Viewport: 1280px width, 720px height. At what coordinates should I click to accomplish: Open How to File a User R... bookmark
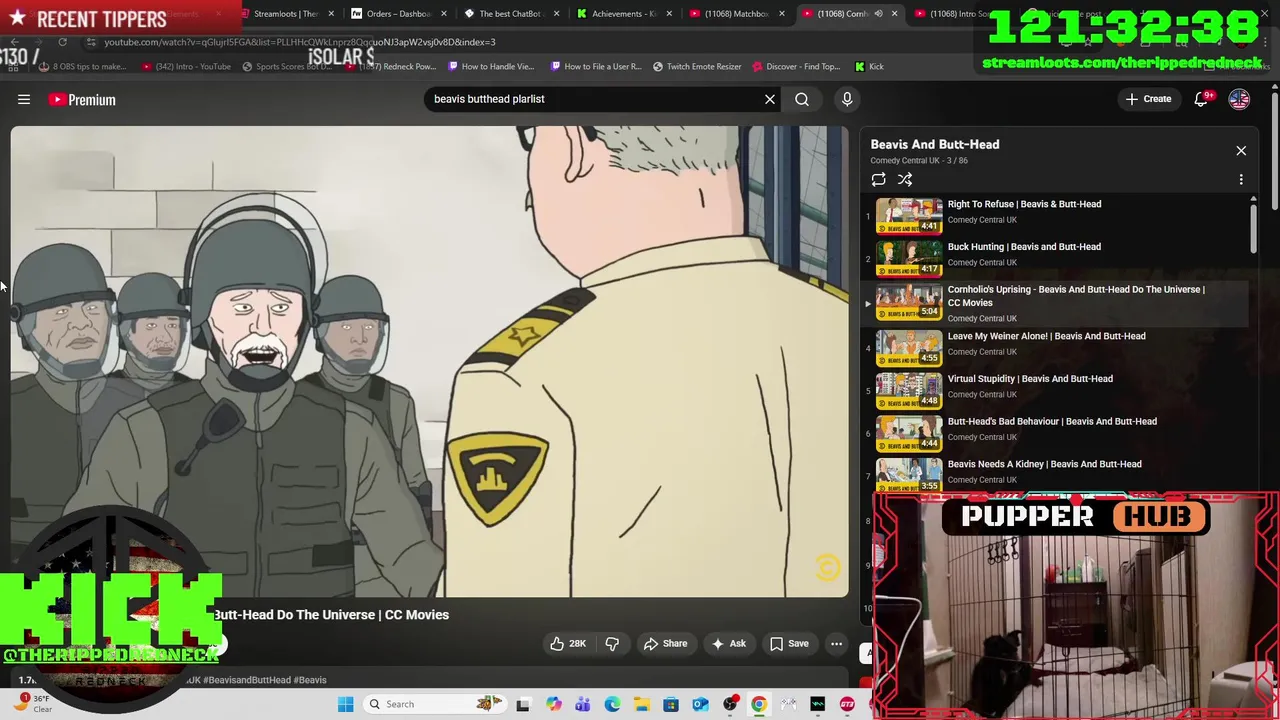coord(596,67)
